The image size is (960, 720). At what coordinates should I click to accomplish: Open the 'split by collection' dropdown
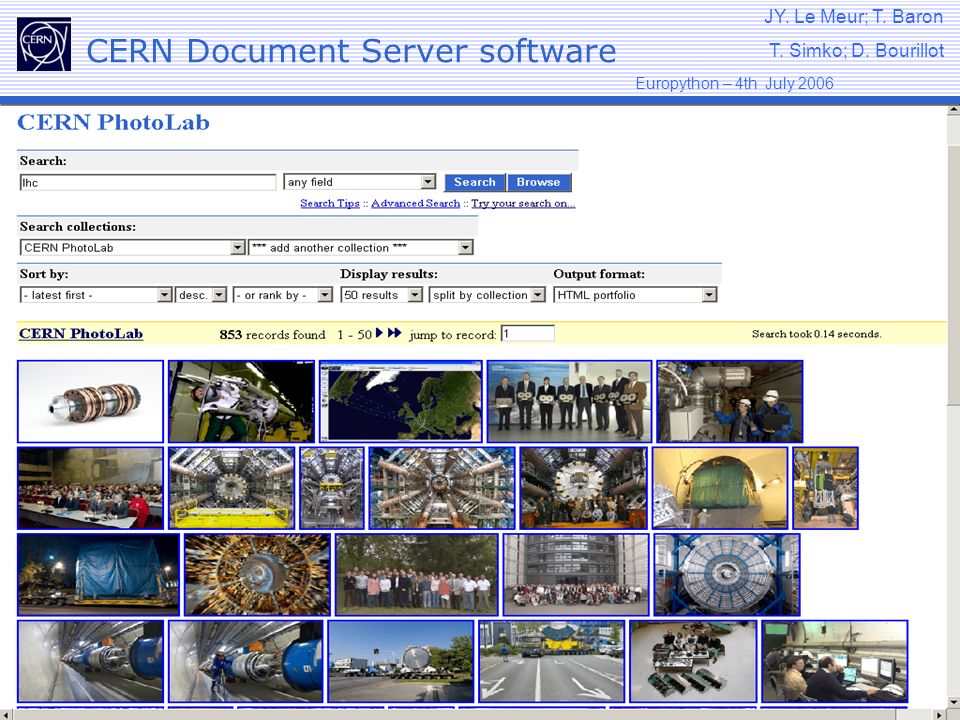(x=487, y=295)
